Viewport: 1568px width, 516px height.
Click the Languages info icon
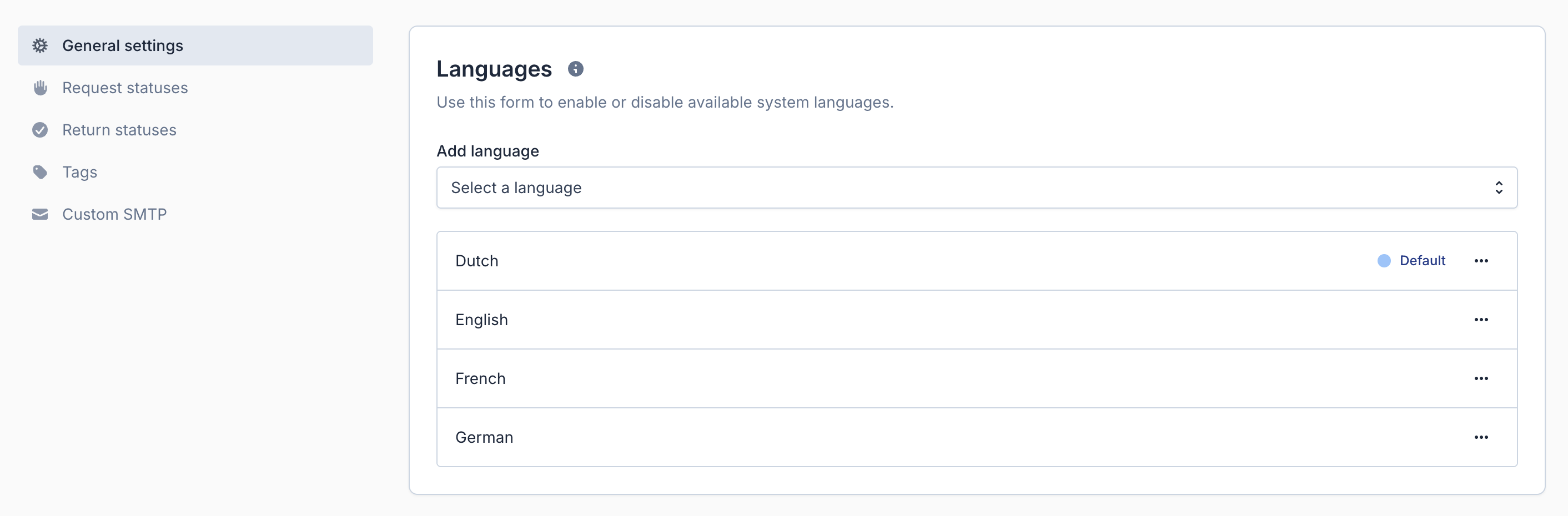(575, 69)
